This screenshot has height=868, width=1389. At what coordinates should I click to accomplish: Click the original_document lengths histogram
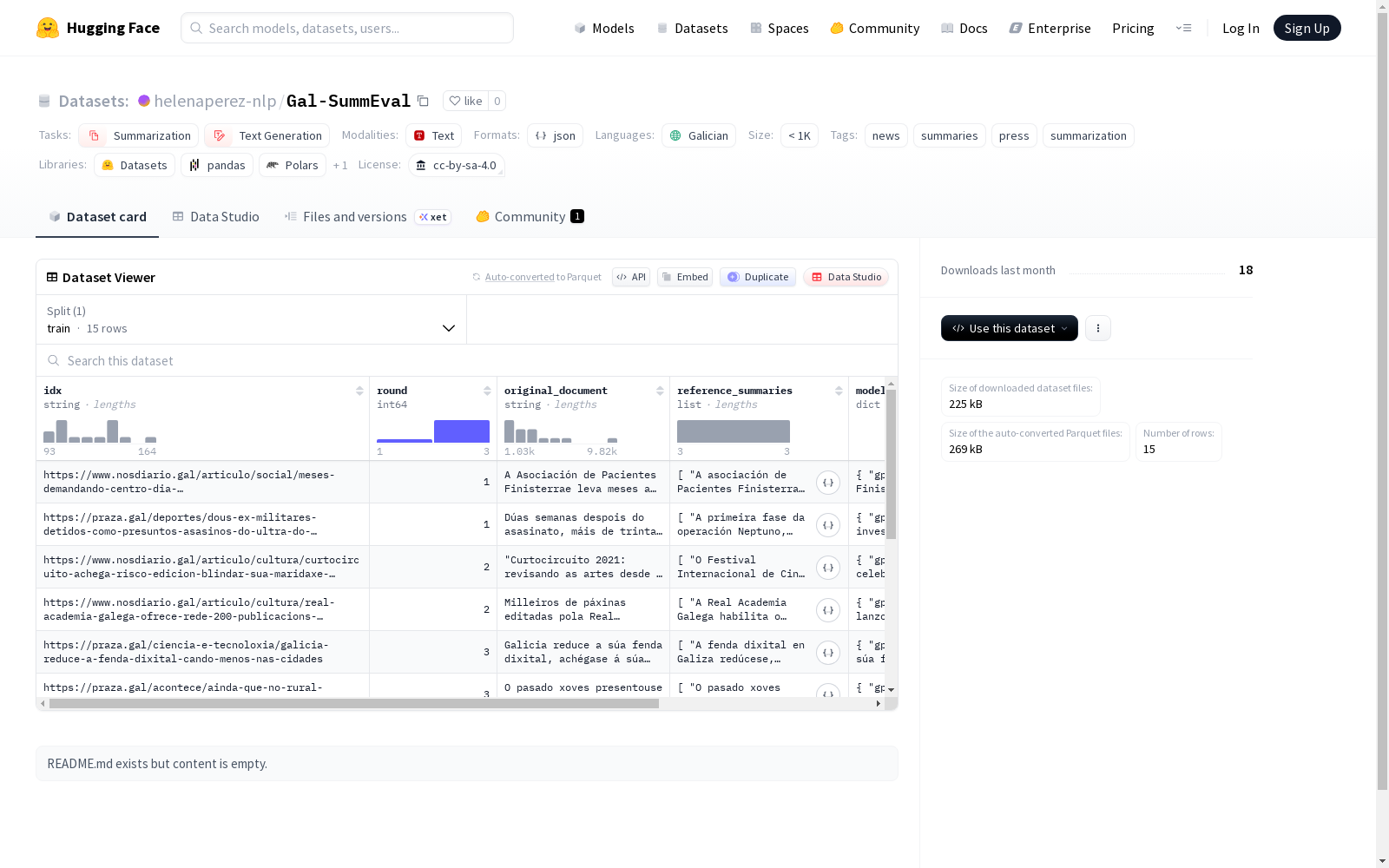click(561, 431)
